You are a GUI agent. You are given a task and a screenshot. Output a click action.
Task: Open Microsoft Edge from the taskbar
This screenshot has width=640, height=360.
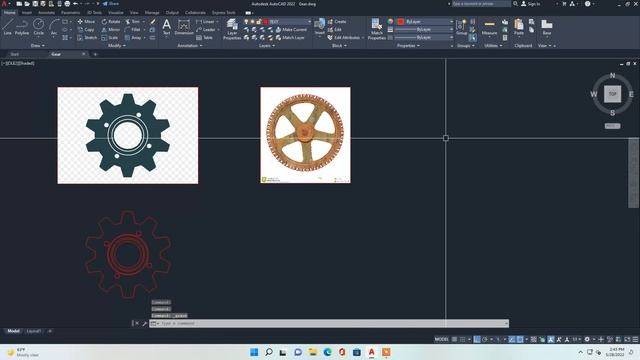(x=327, y=352)
